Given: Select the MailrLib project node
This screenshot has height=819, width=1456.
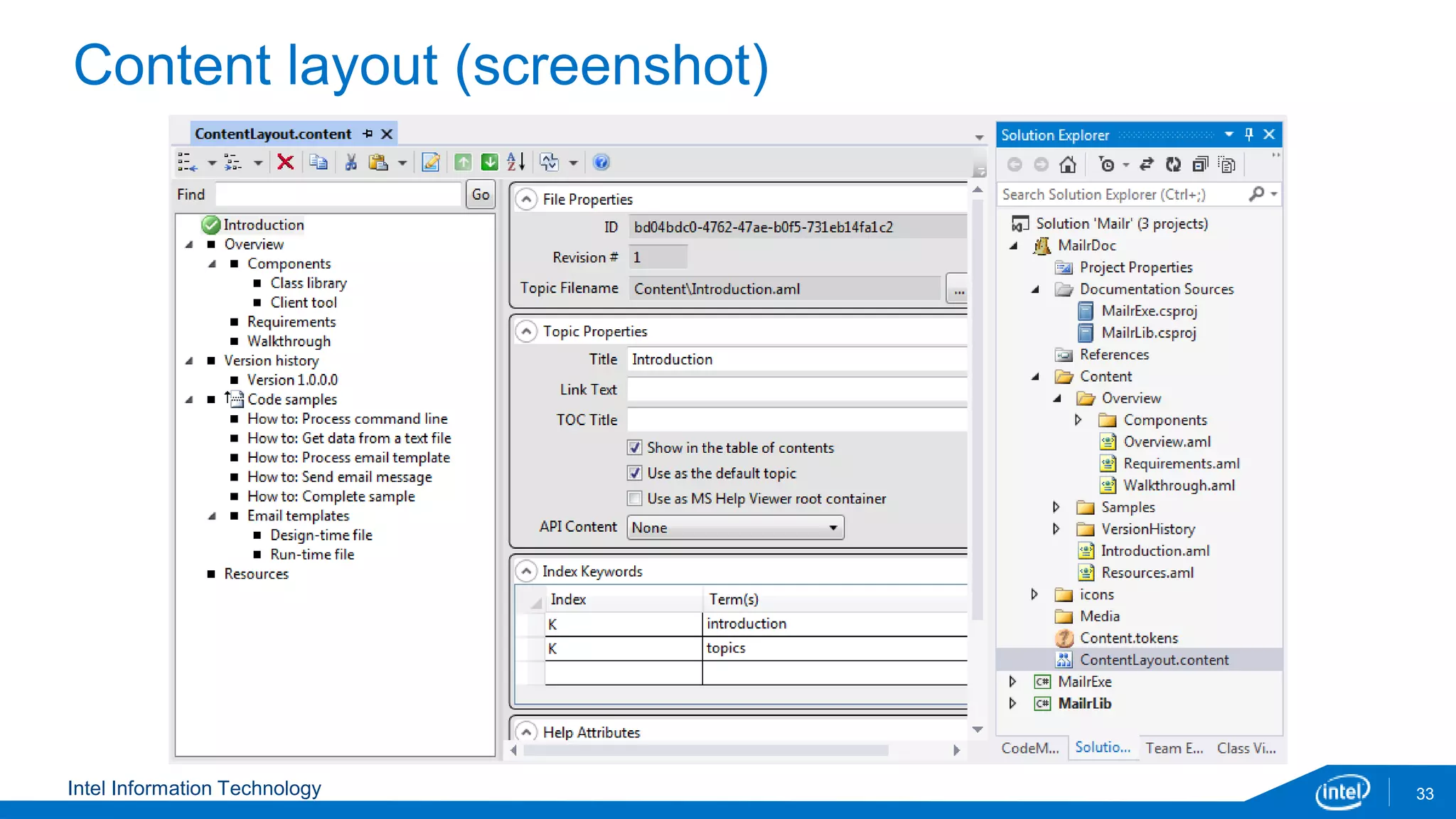Looking at the screenshot, I should [x=1085, y=704].
